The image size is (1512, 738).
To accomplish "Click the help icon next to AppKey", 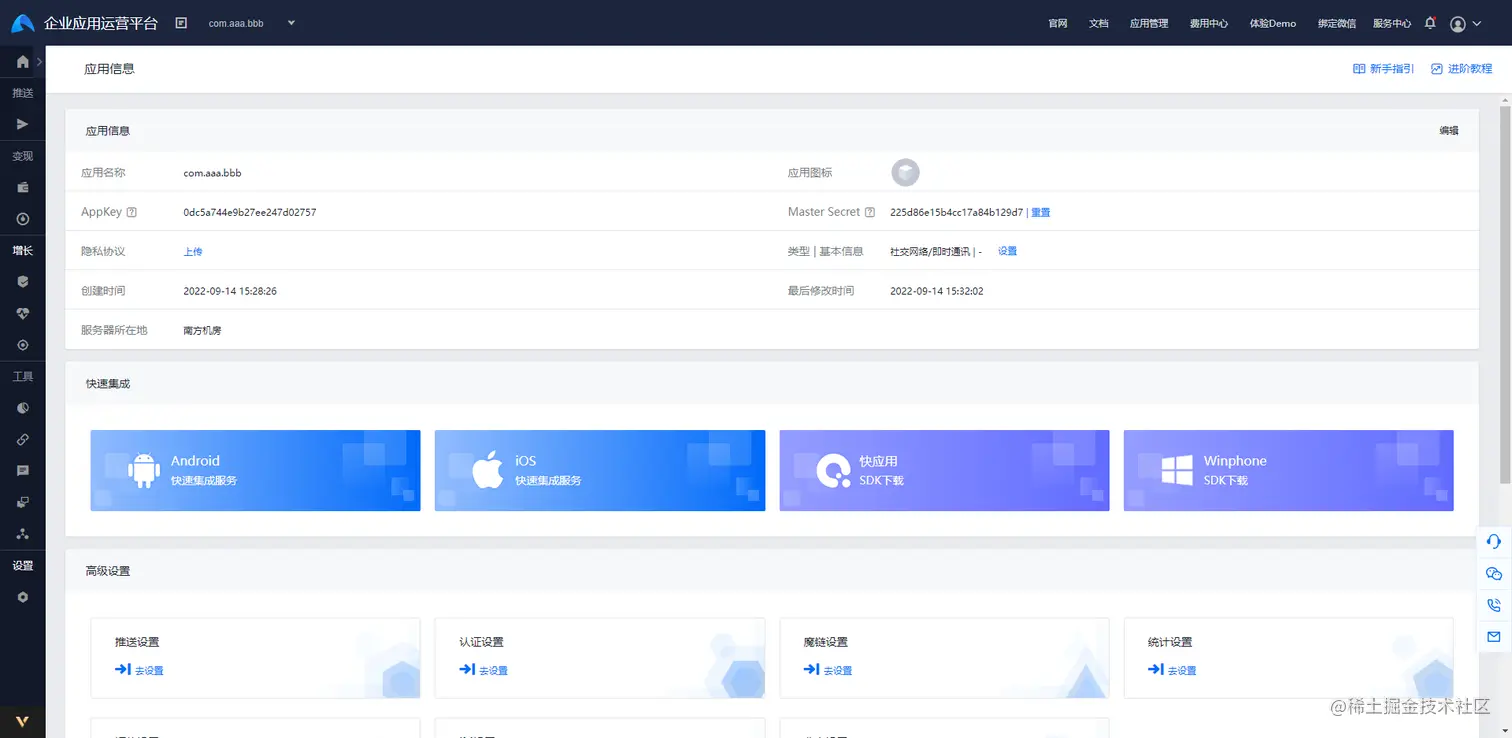I will [x=132, y=212].
